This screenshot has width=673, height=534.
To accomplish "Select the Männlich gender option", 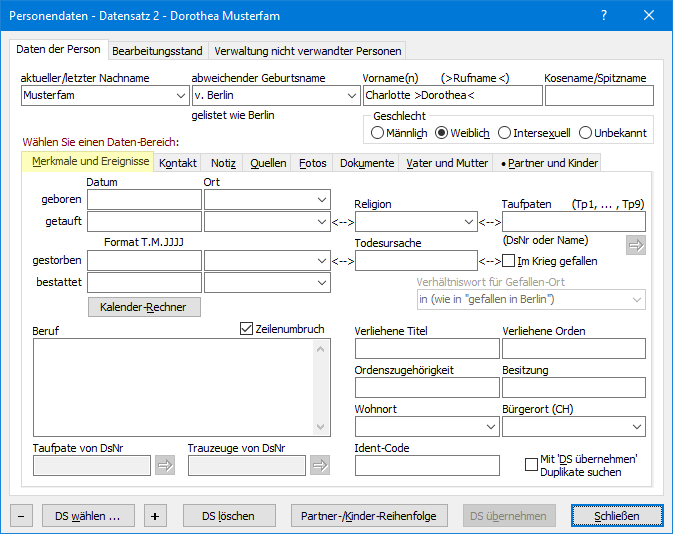I will point(378,133).
